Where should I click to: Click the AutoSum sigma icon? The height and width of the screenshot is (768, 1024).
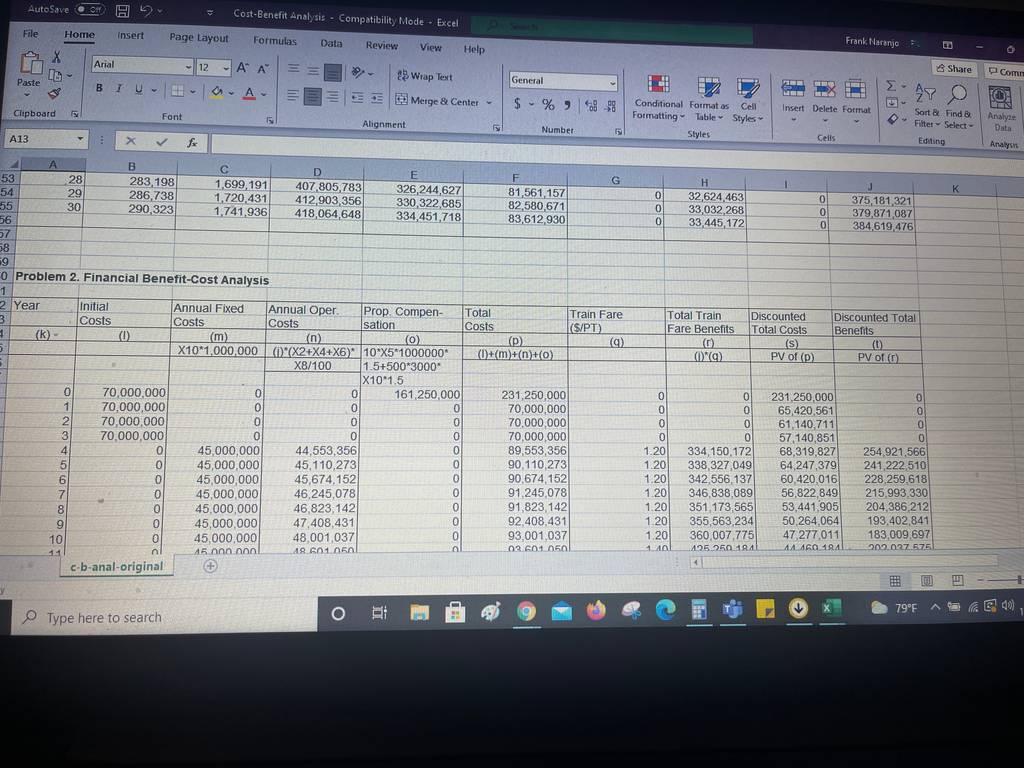coord(891,86)
